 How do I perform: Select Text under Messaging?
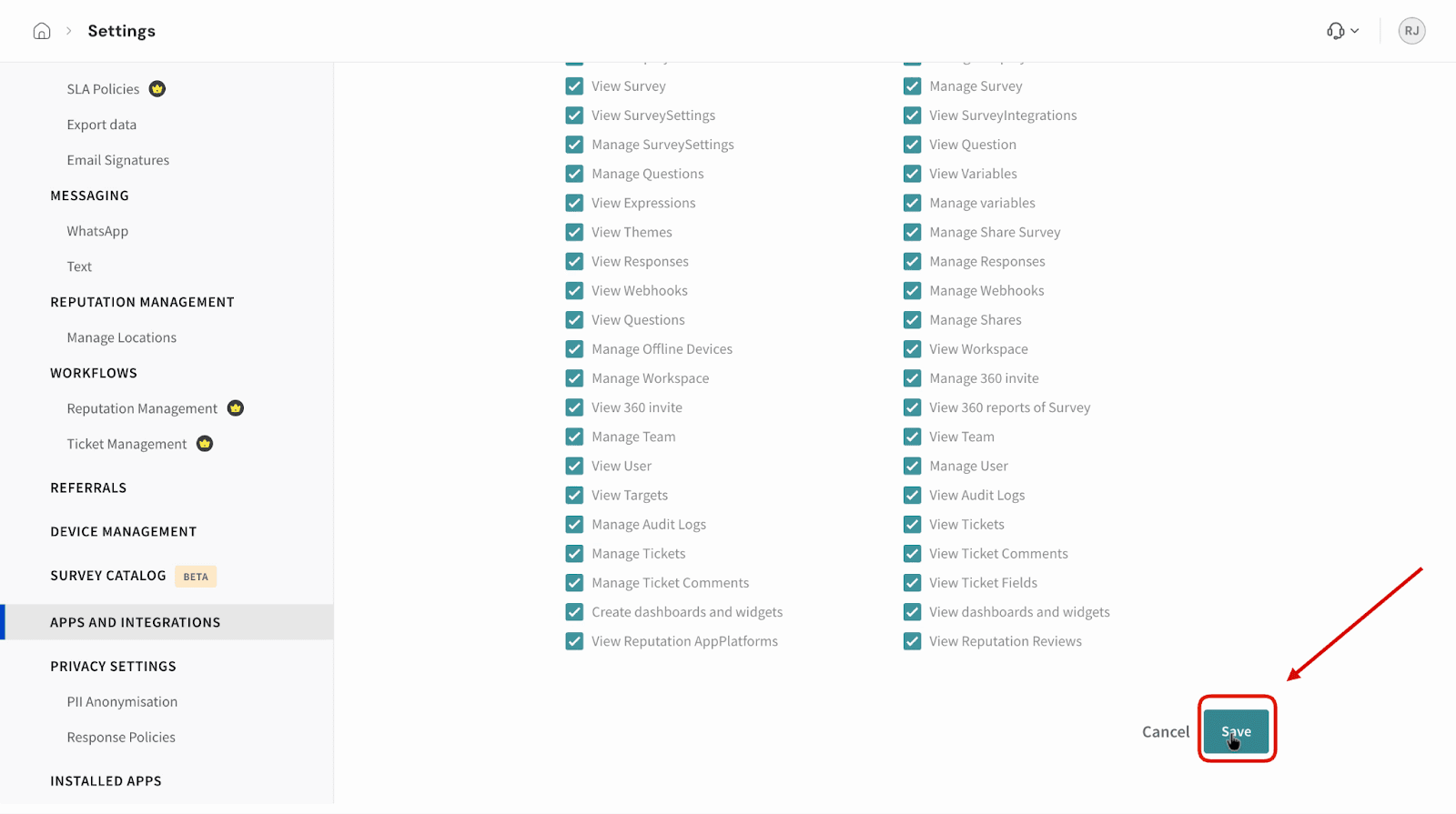[79, 266]
